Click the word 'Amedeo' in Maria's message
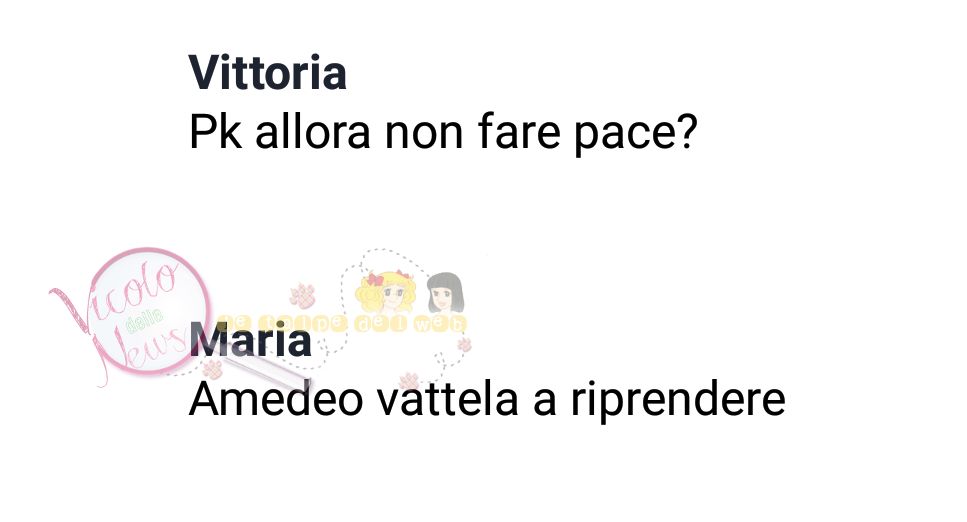The width and height of the screenshot is (967, 522). (276, 399)
